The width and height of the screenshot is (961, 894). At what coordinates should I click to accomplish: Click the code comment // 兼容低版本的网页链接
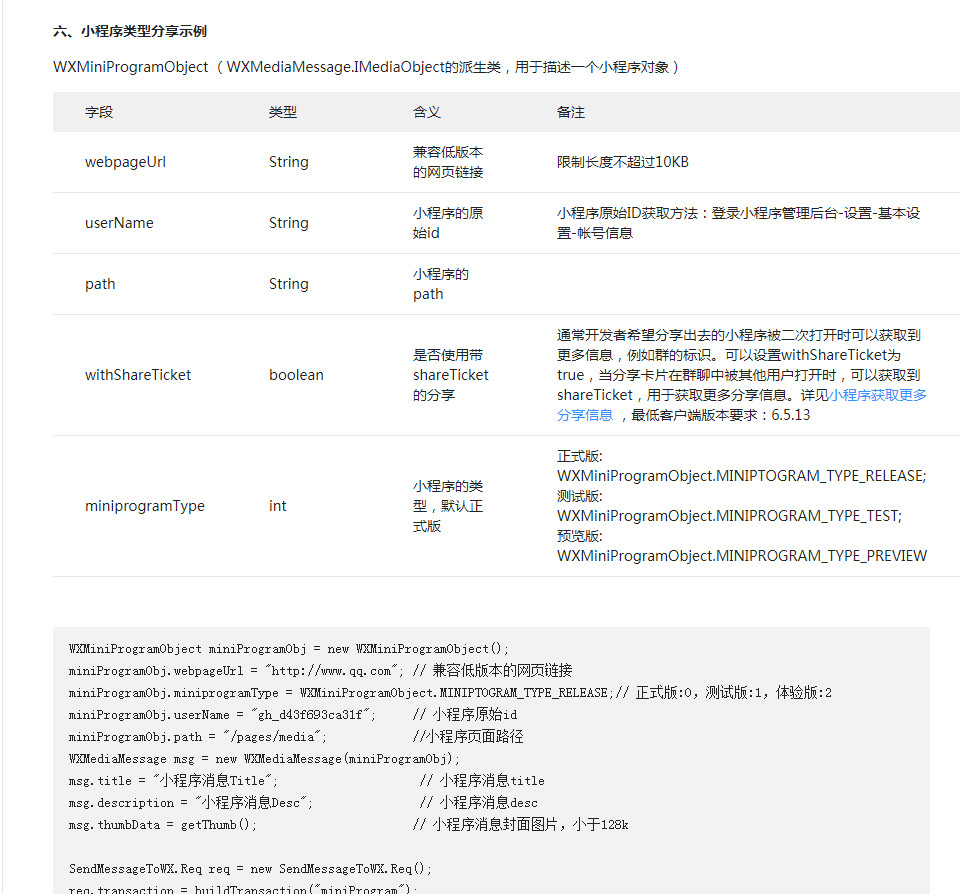click(x=493, y=671)
